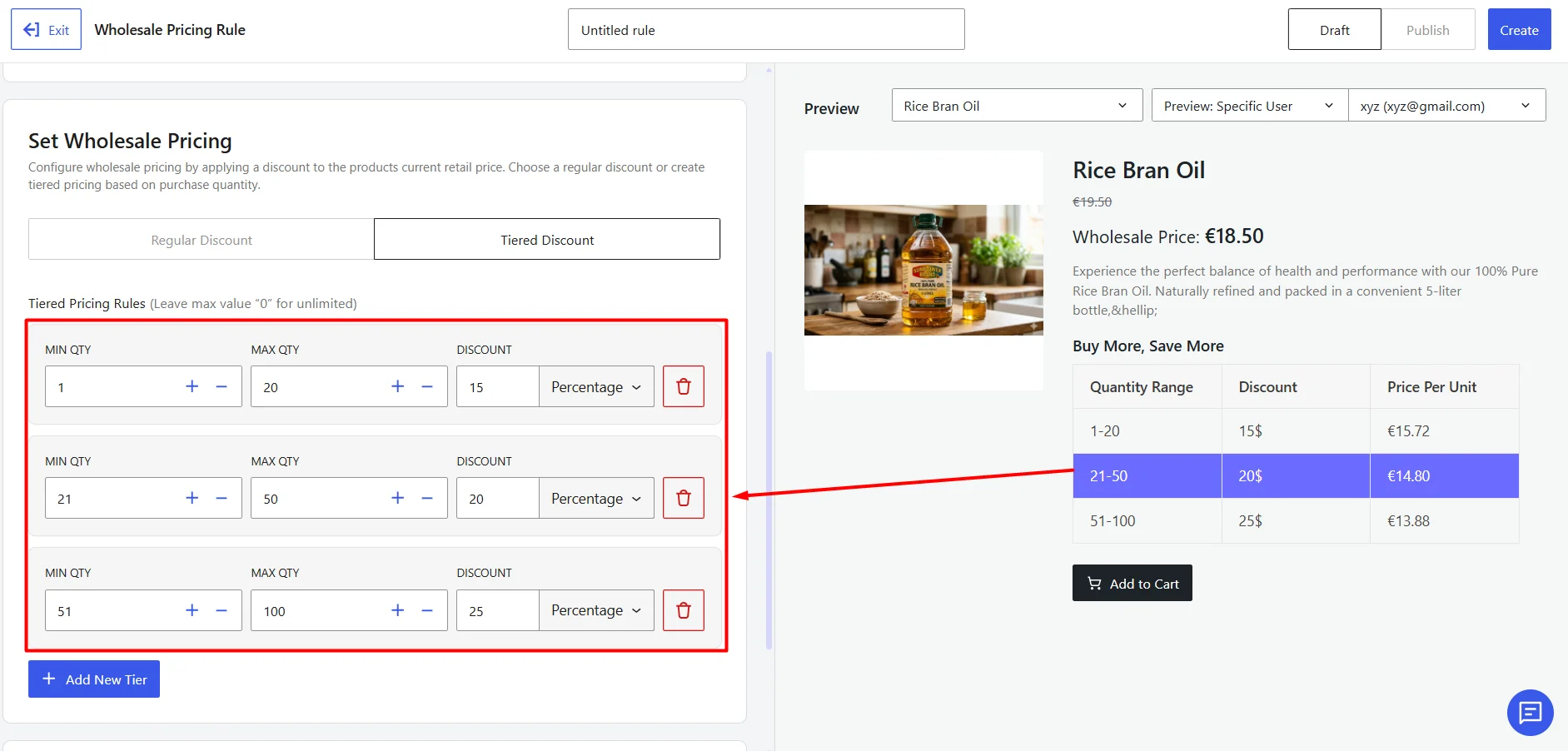Screen dimensions: 1568x751
Task: Open Rice Bran Oil product dropdown
Action: [1017, 106]
